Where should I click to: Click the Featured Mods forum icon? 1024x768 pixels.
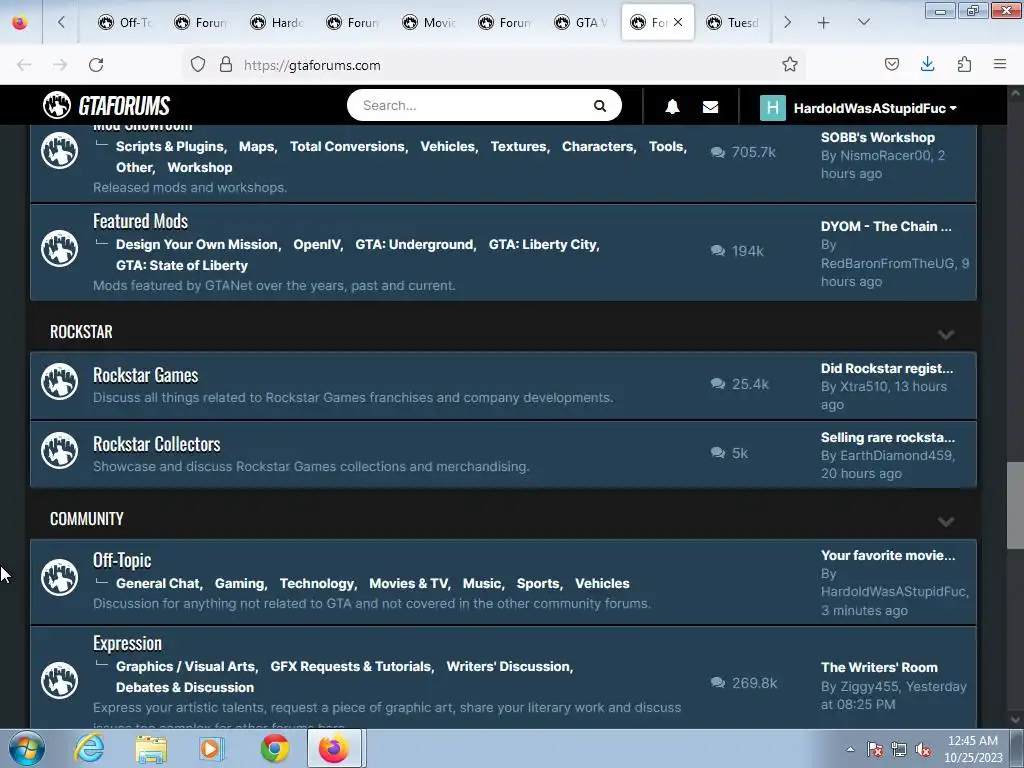coord(59,248)
